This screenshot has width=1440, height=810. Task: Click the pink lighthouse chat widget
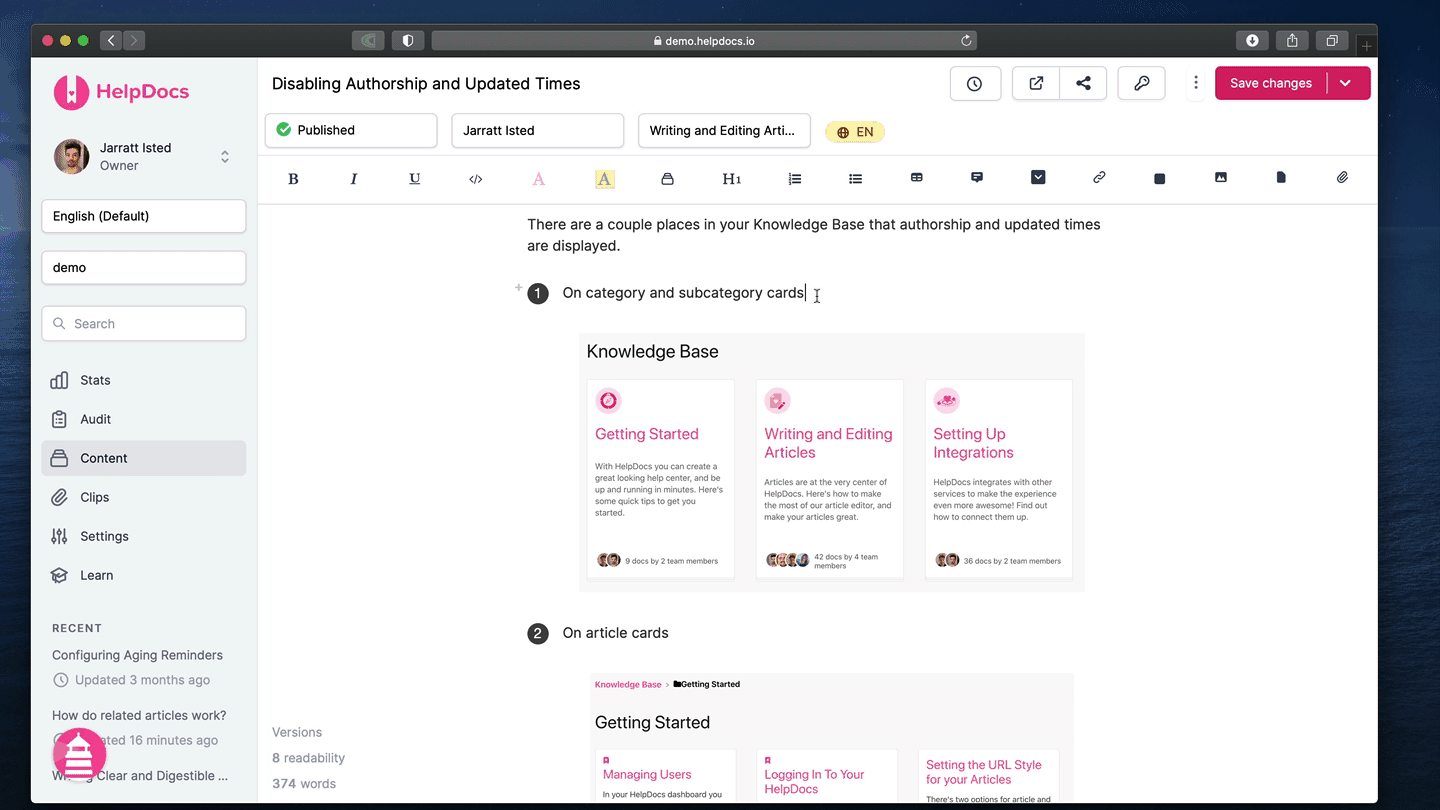pyautogui.click(x=79, y=755)
